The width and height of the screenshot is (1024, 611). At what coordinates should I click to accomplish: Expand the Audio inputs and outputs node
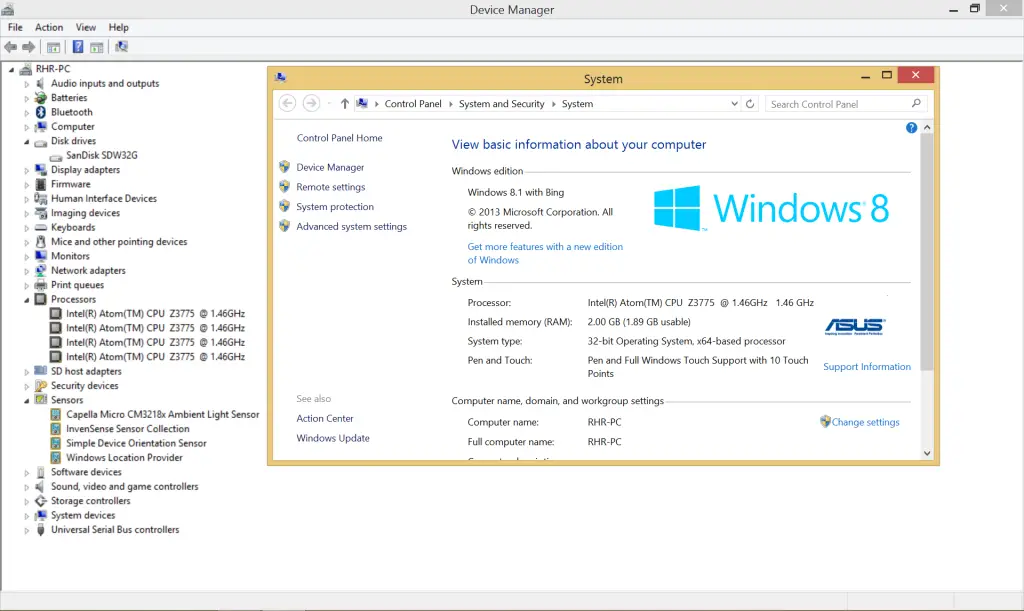(27, 84)
